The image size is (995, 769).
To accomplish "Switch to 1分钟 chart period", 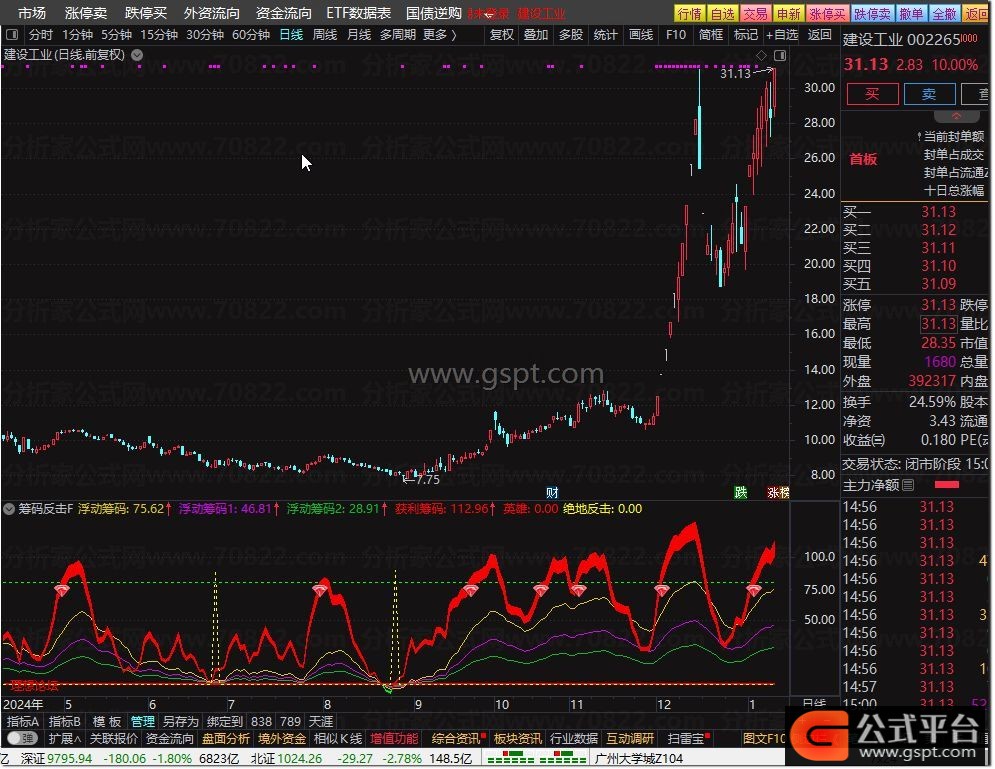I will [x=77, y=35].
